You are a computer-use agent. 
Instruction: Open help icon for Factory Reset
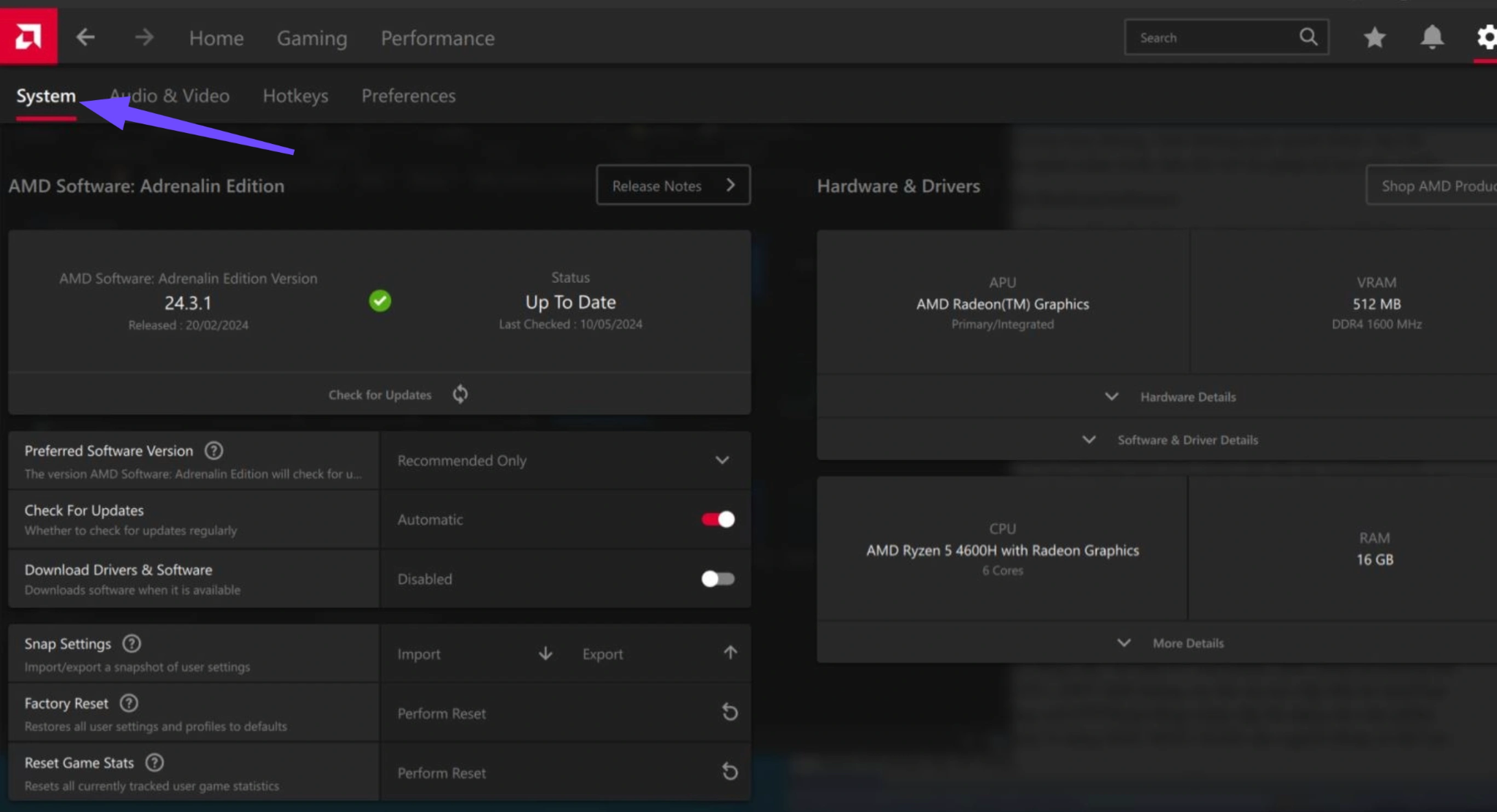(x=129, y=702)
